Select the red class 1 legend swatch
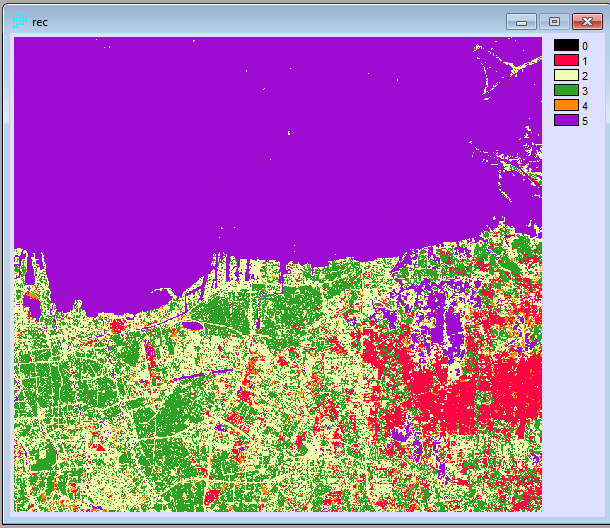Image resolution: width=610 pixels, height=528 pixels. point(566,60)
